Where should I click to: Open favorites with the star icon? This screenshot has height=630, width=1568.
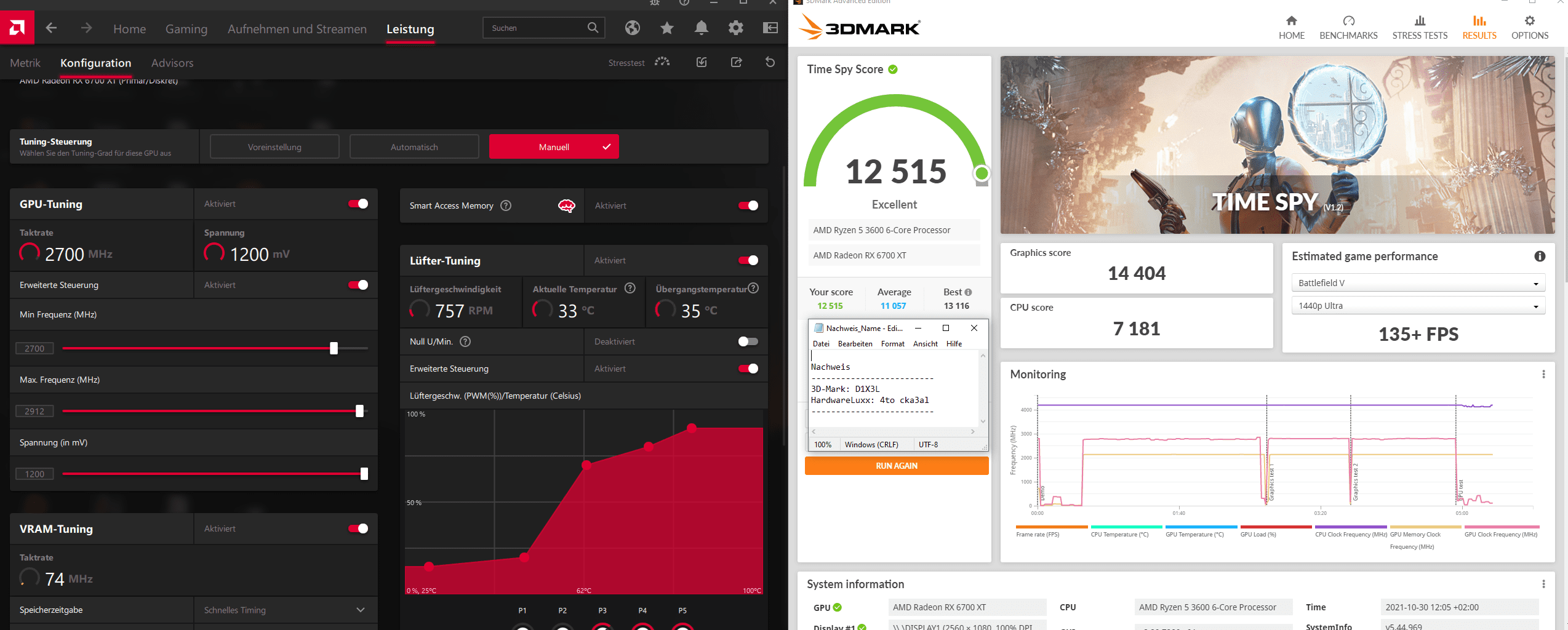click(x=666, y=28)
